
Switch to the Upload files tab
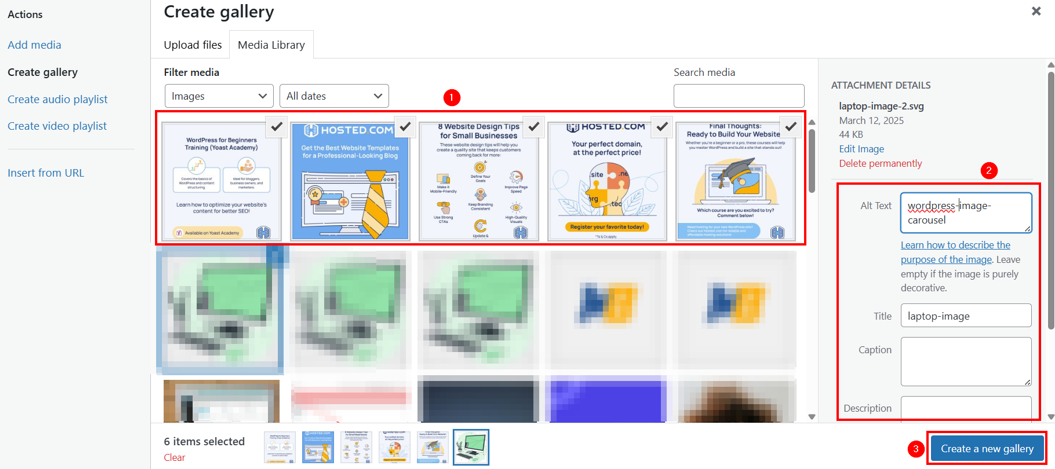(x=192, y=46)
